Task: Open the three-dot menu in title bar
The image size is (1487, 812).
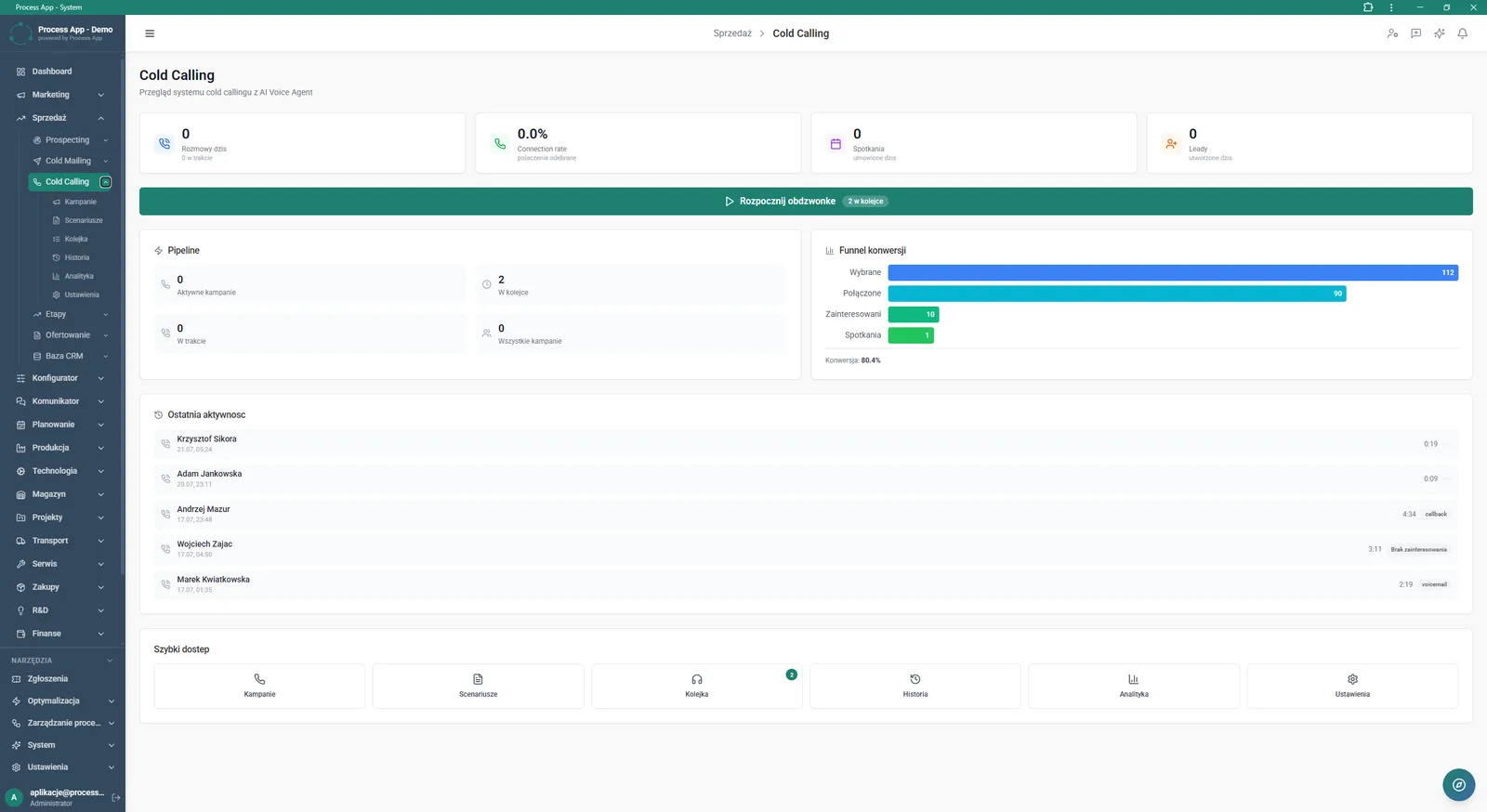Action: 1391,7
